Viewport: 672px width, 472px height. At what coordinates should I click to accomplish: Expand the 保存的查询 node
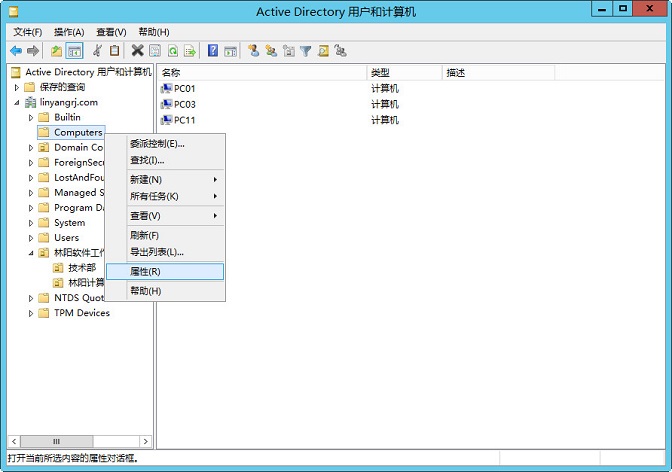click(17, 87)
